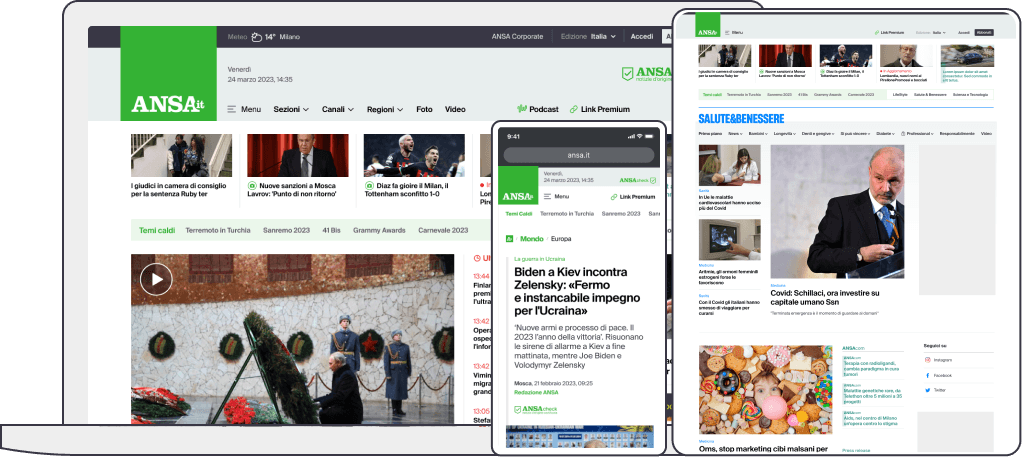Click SALUTE&BENESSERE title on tablet
Image resolution: width=1022 pixels, height=457 pixels.
tap(741, 119)
